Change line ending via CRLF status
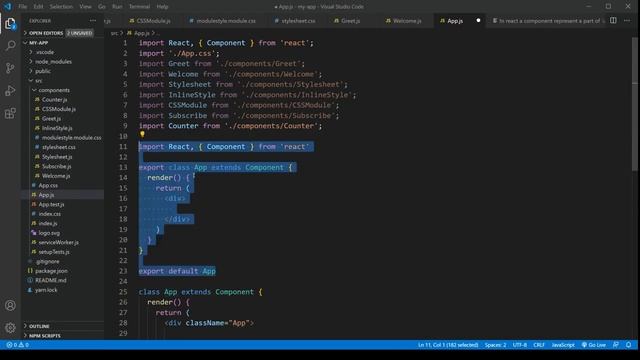Screen dimensions: 640x360 pyautogui.click(x=539, y=345)
